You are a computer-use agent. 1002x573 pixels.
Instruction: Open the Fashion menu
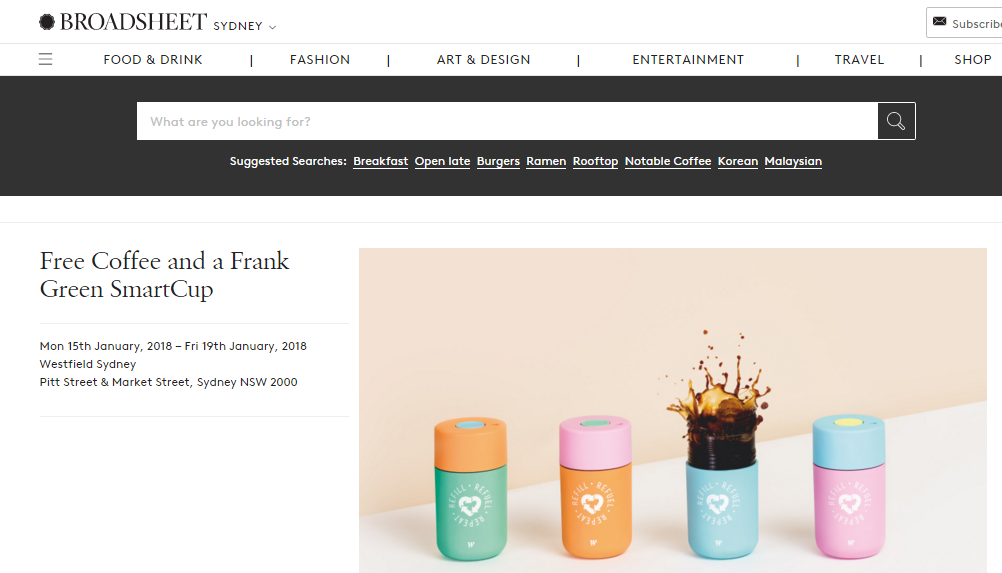click(320, 59)
